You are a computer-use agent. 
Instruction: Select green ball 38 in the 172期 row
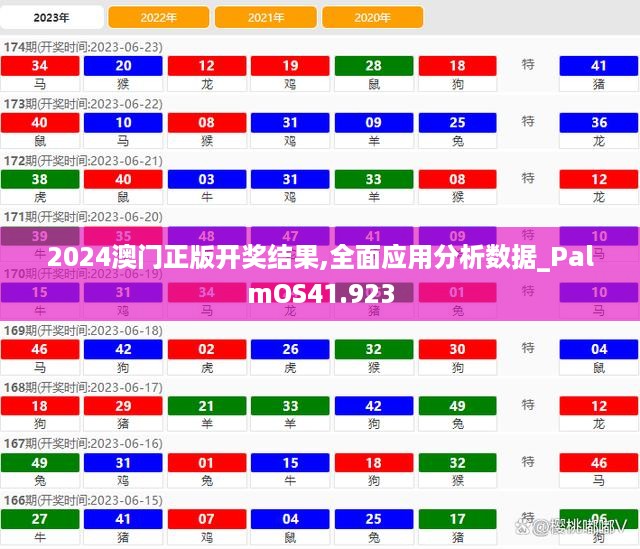click(40, 179)
